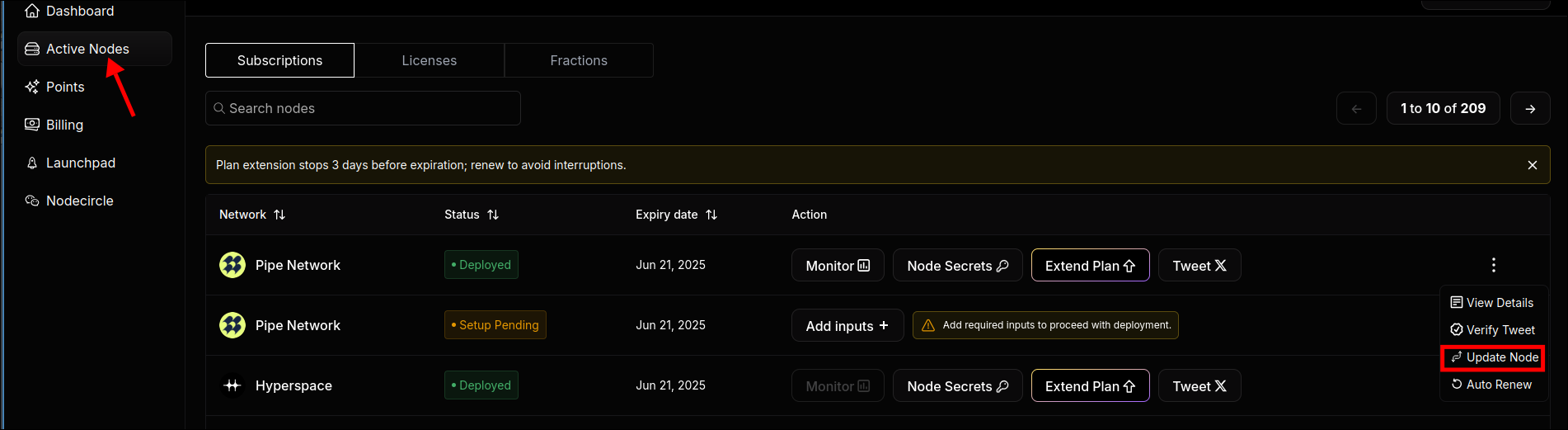
Task: Select Active Nodes in sidebar
Action: (x=95, y=49)
